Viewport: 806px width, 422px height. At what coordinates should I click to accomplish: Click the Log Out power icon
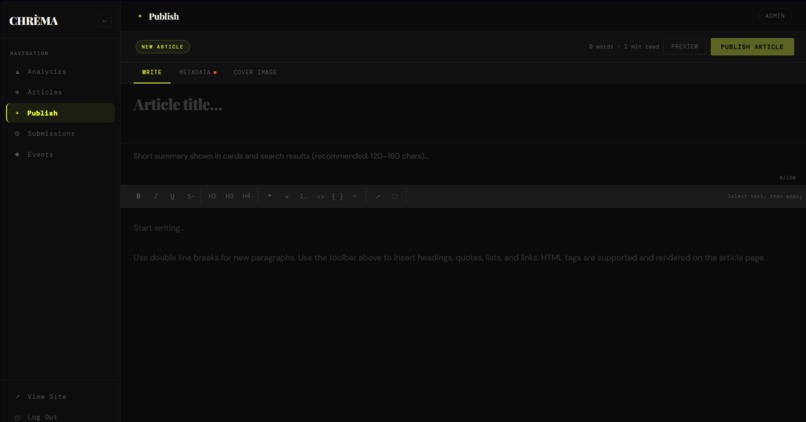17,417
